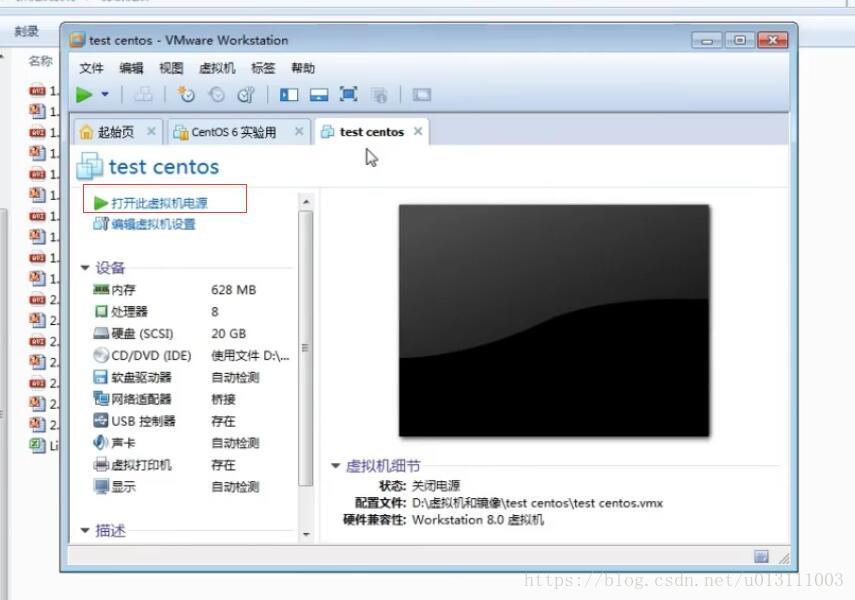Select the test centos tab
This screenshot has height=600, width=855.
[x=372, y=132]
